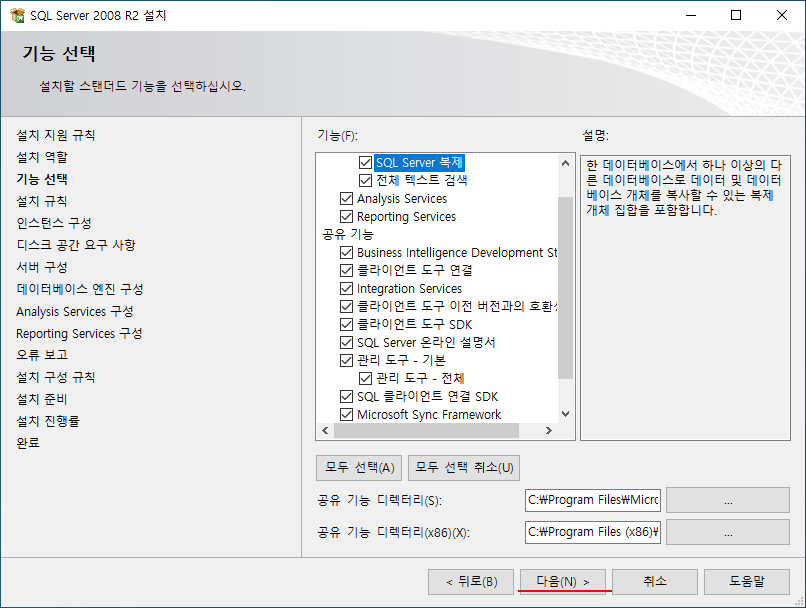Screen dimensions: 806x608
Task: Click the 디스크 공간 요구 사항 step
Action: pos(76,245)
